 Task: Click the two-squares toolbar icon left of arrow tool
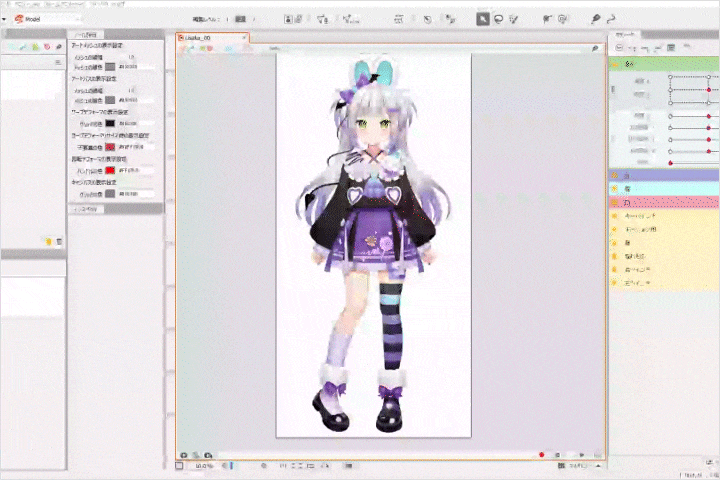[450, 19]
